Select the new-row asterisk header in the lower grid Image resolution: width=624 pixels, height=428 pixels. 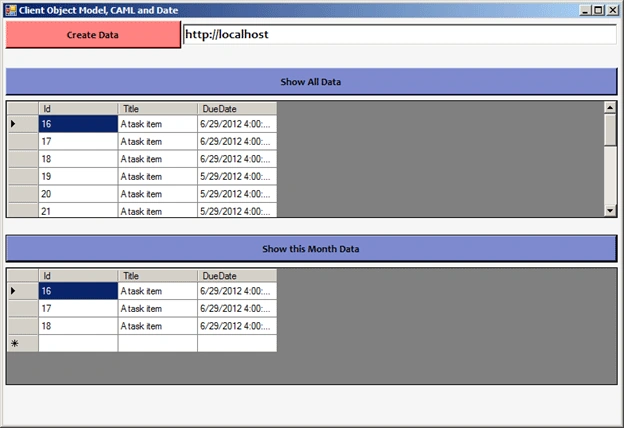[23, 344]
